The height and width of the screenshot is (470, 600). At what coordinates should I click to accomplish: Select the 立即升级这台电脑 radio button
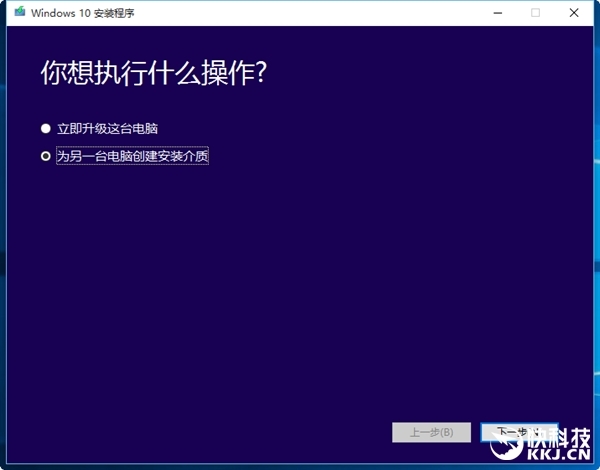point(45,129)
